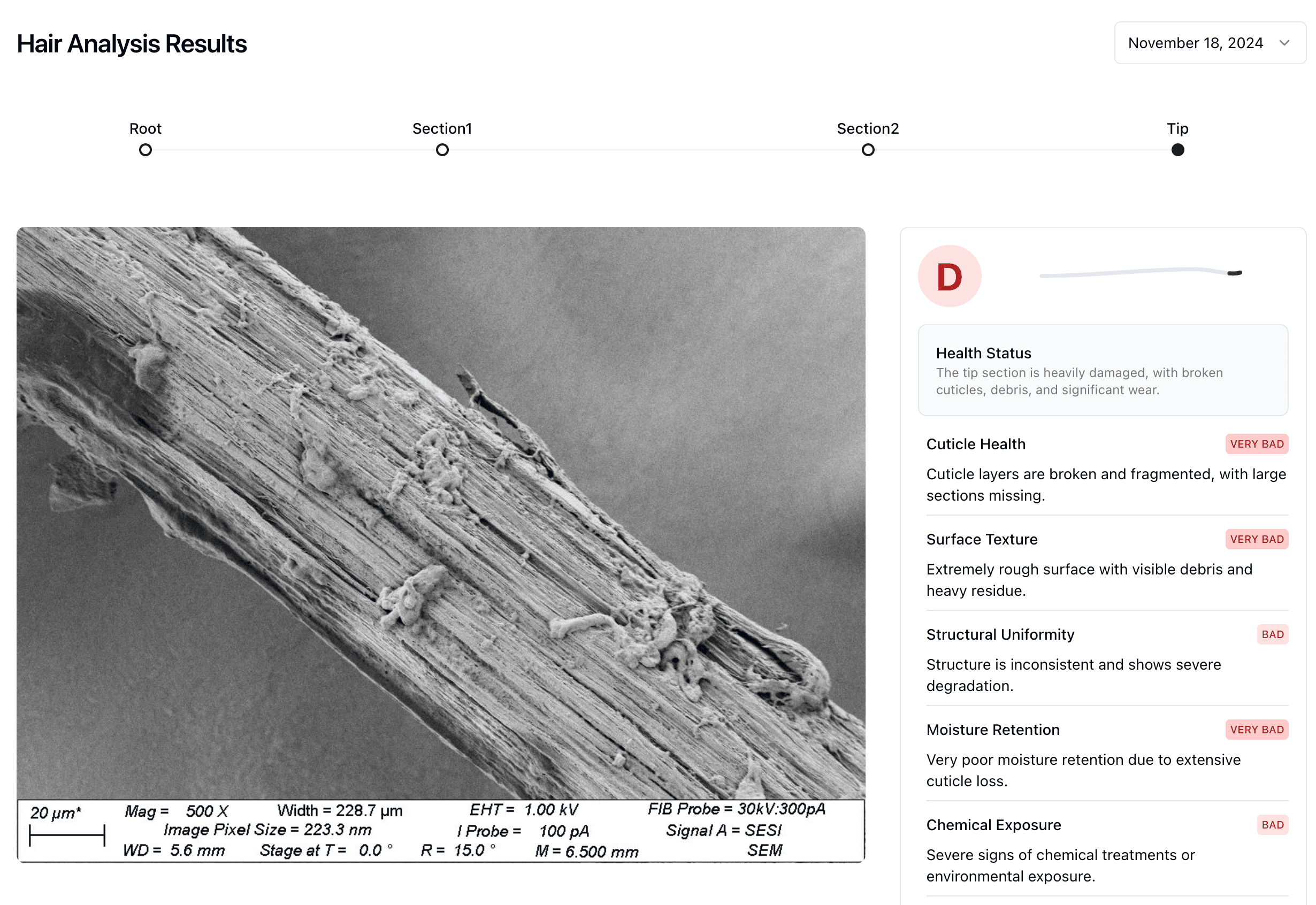Open the SEM hair micrograph image
Screen dimensions: 1316x905
441,544
